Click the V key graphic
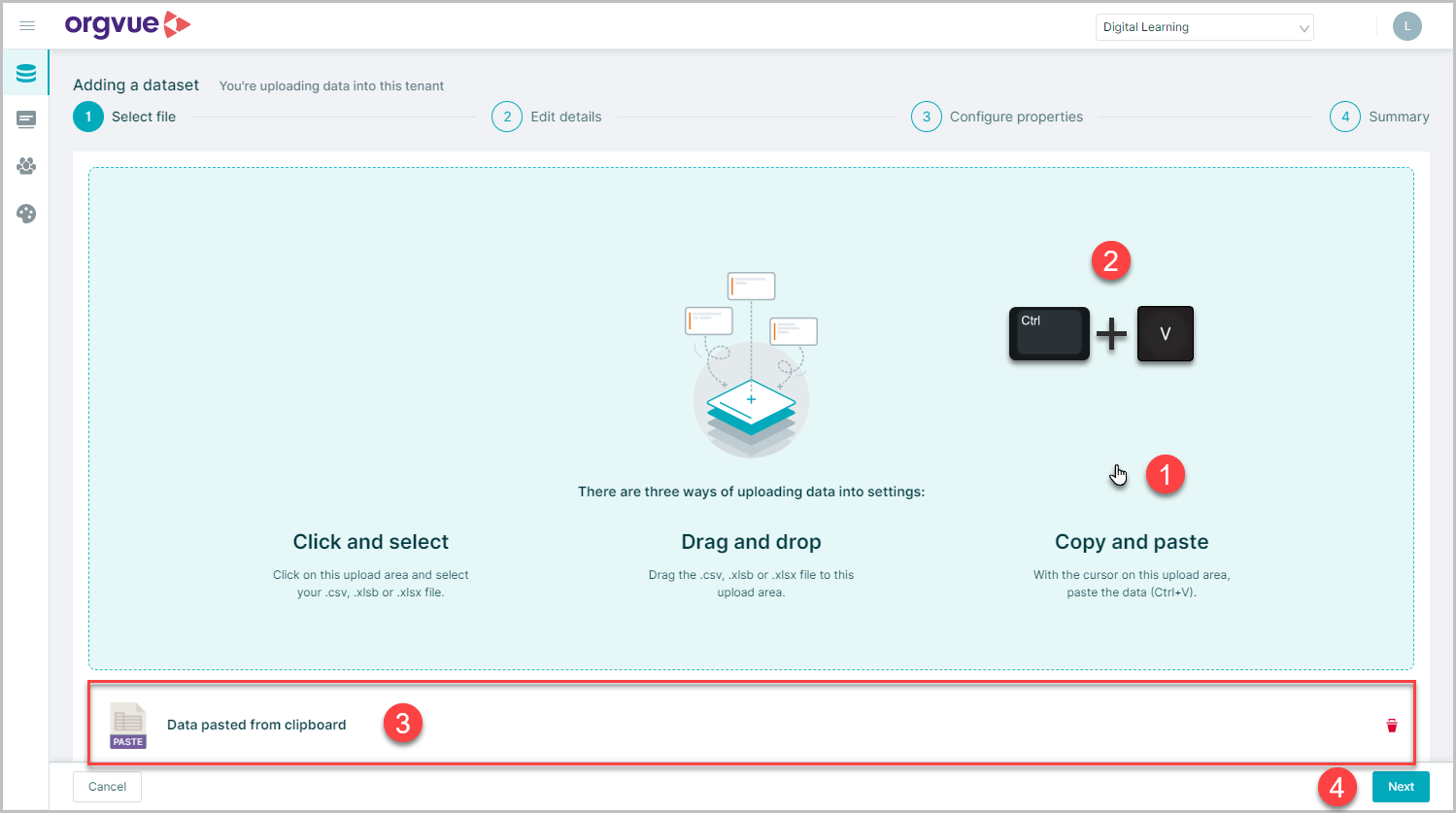 [1165, 333]
